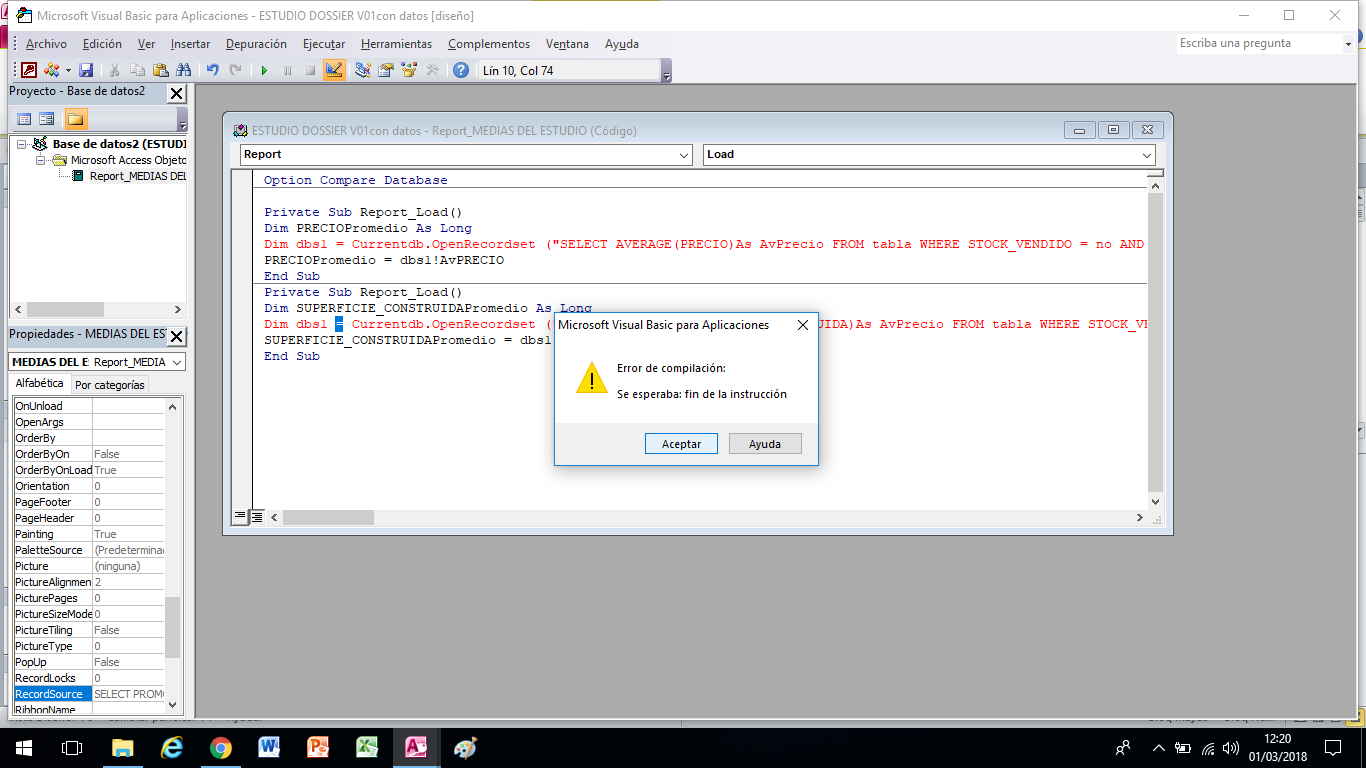Viewport: 1366px width, 768px height.
Task: Click the Cut scissors icon
Action: click(115, 70)
